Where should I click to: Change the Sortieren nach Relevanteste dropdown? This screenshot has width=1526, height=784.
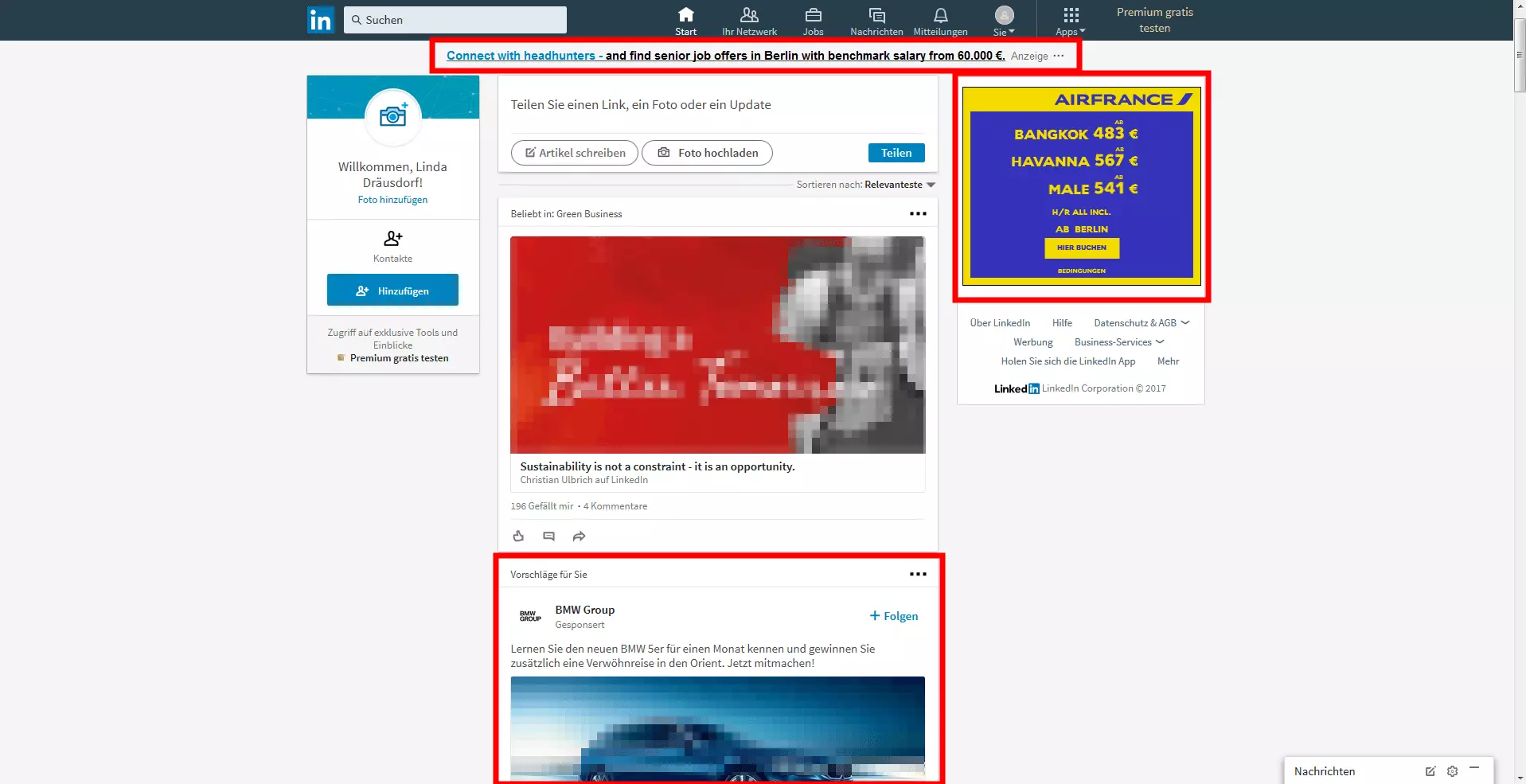900,185
